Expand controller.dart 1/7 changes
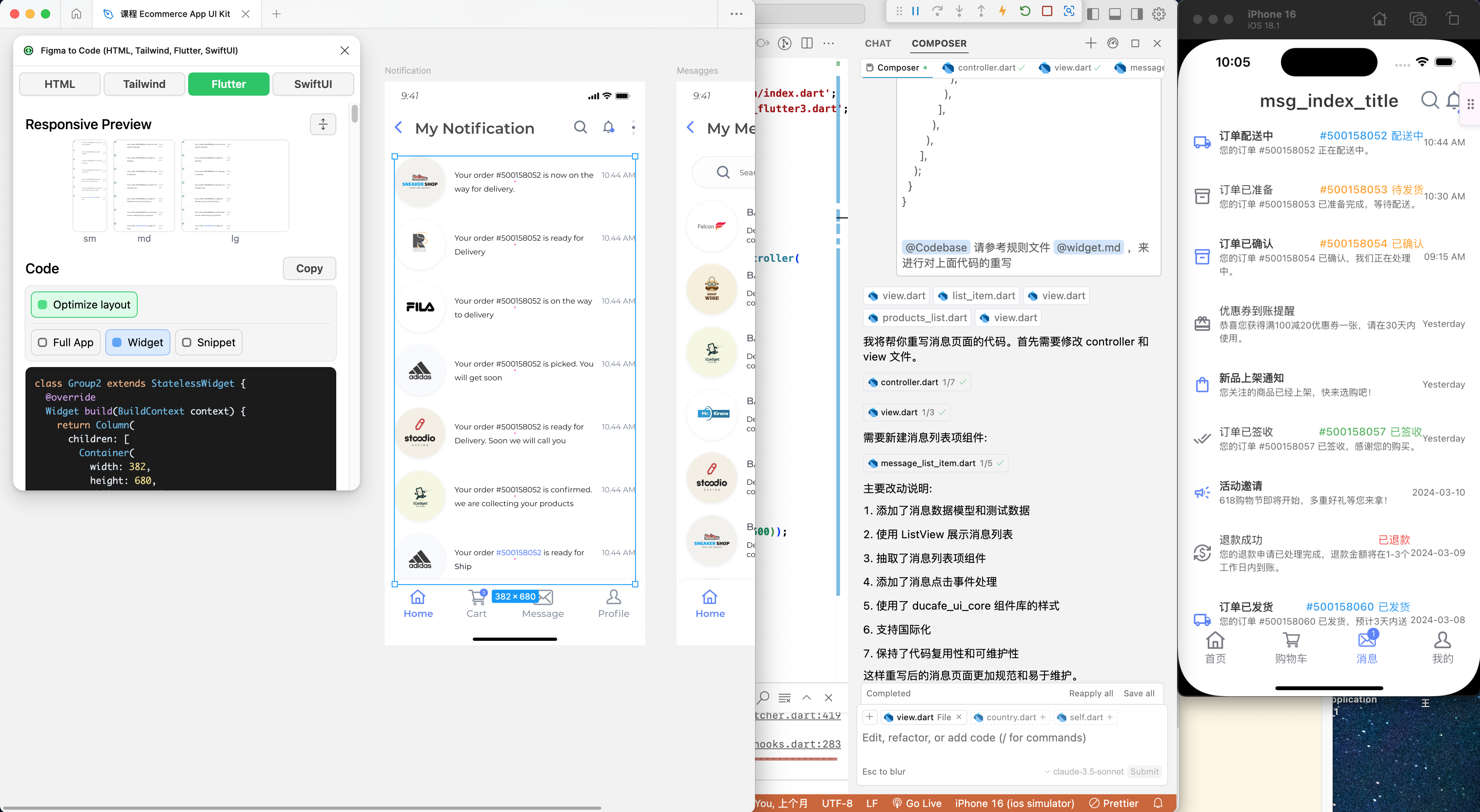The image size is (1480, 812). (x=916, y=382)
